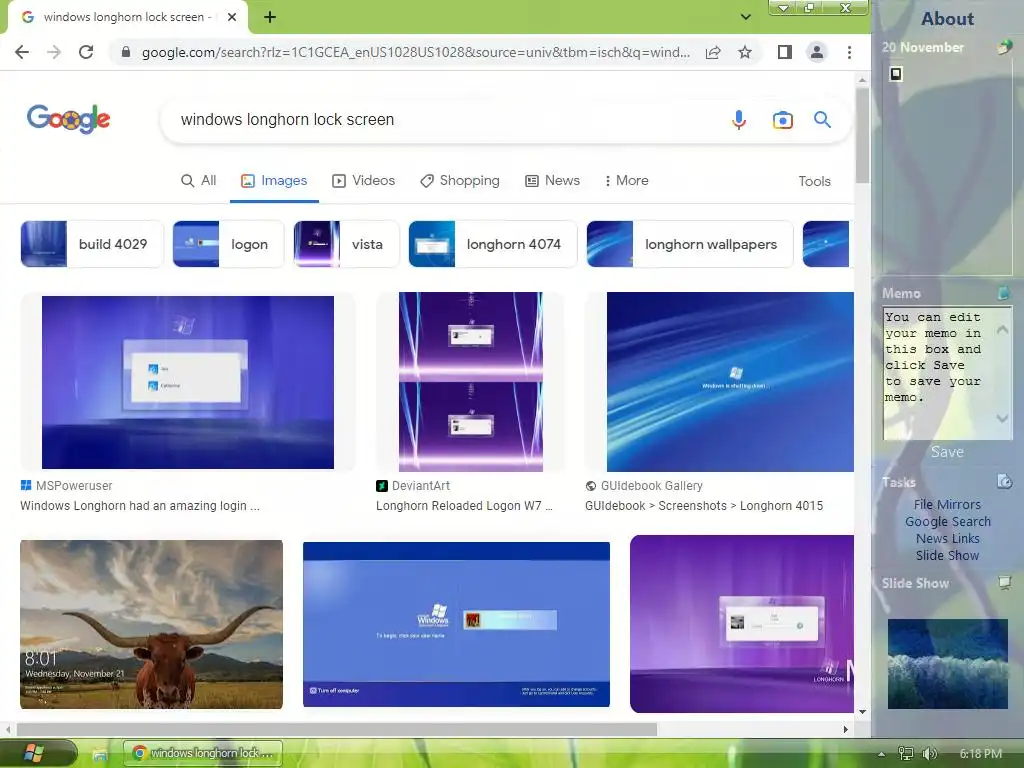1024x768 pixels.
Task: Click the Tasks panel icon
Action: (1004, 481)
